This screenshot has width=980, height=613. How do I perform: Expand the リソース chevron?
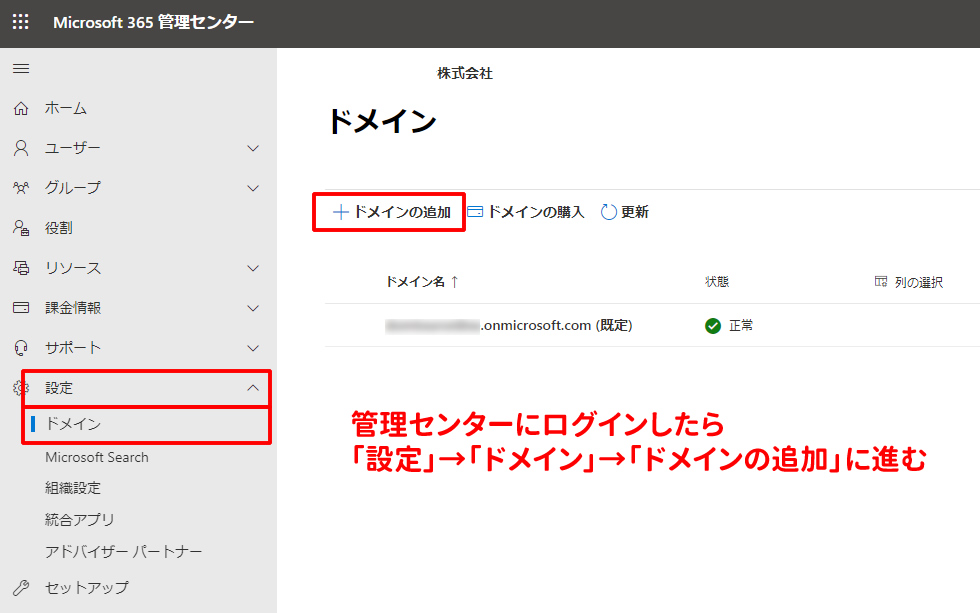point(252,268)
